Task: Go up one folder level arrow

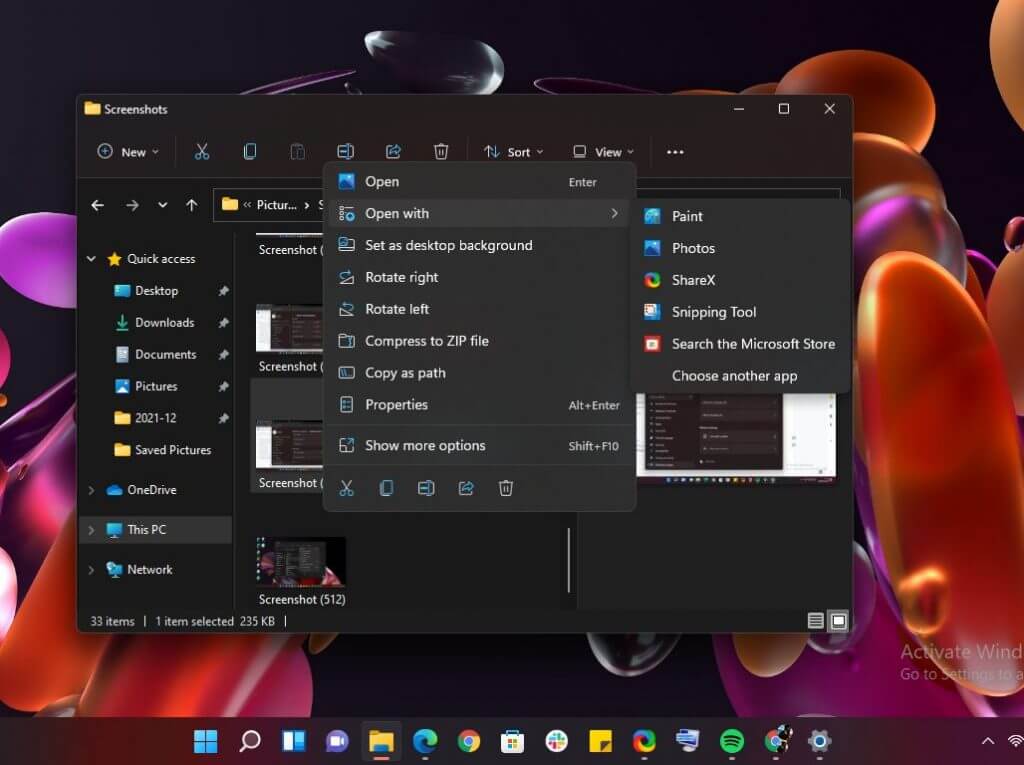Action: [x=191, y=205]
